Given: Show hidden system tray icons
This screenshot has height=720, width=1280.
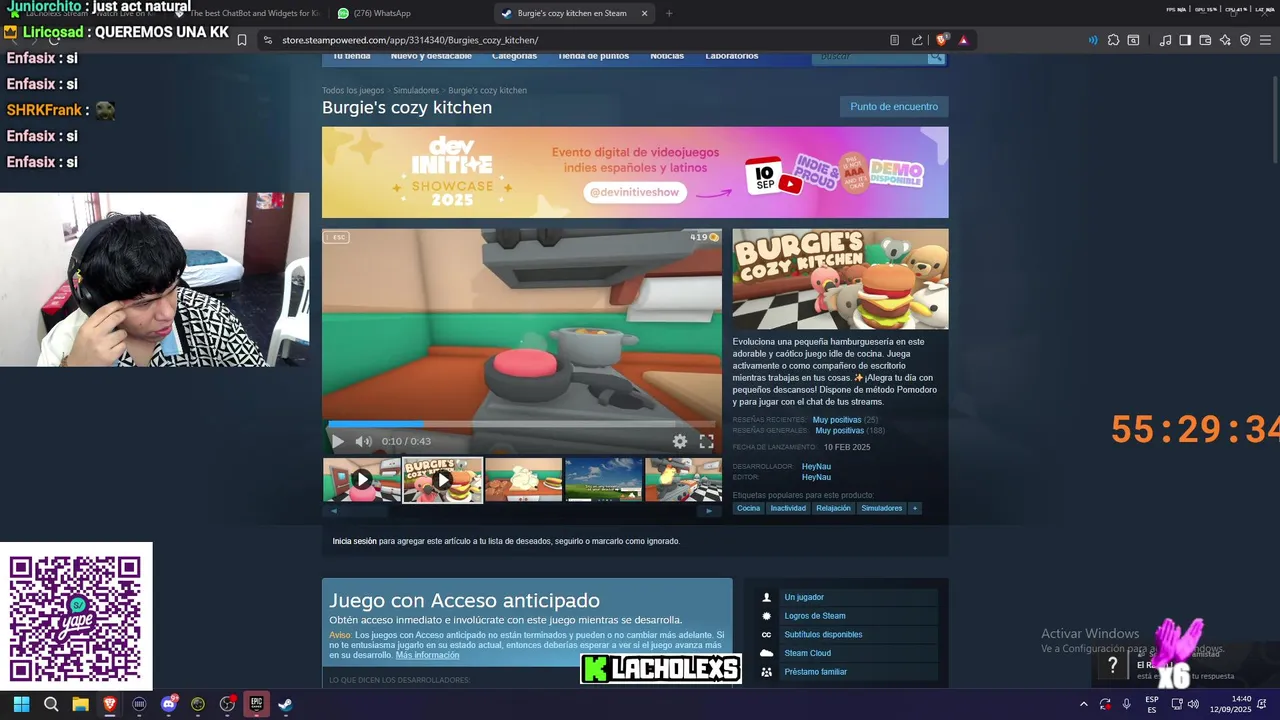Looking at the screenshot, I should (x=1083, y=704).
